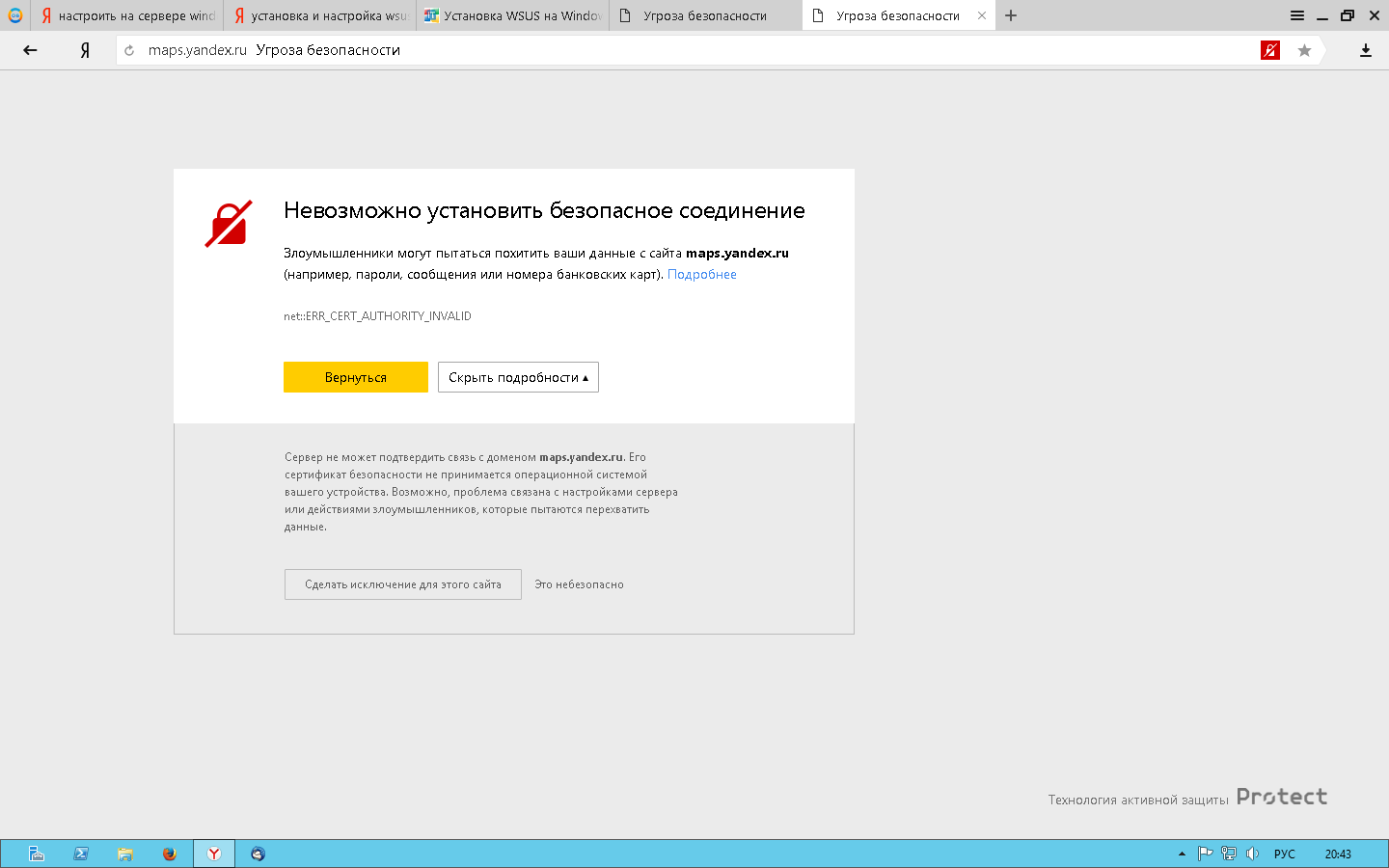The width and height of the screenshot is (1389, 868).
Task: Open Server Manager from the taskbar
Action: (x=37, y=854)
